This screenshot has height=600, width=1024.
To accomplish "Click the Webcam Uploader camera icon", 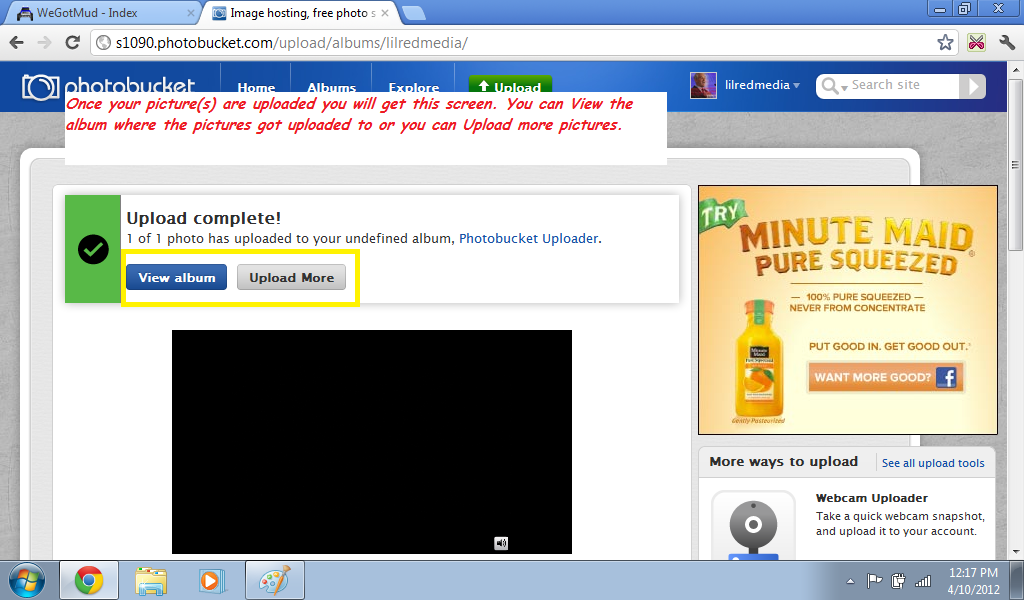I will click(x=753, y=524).
